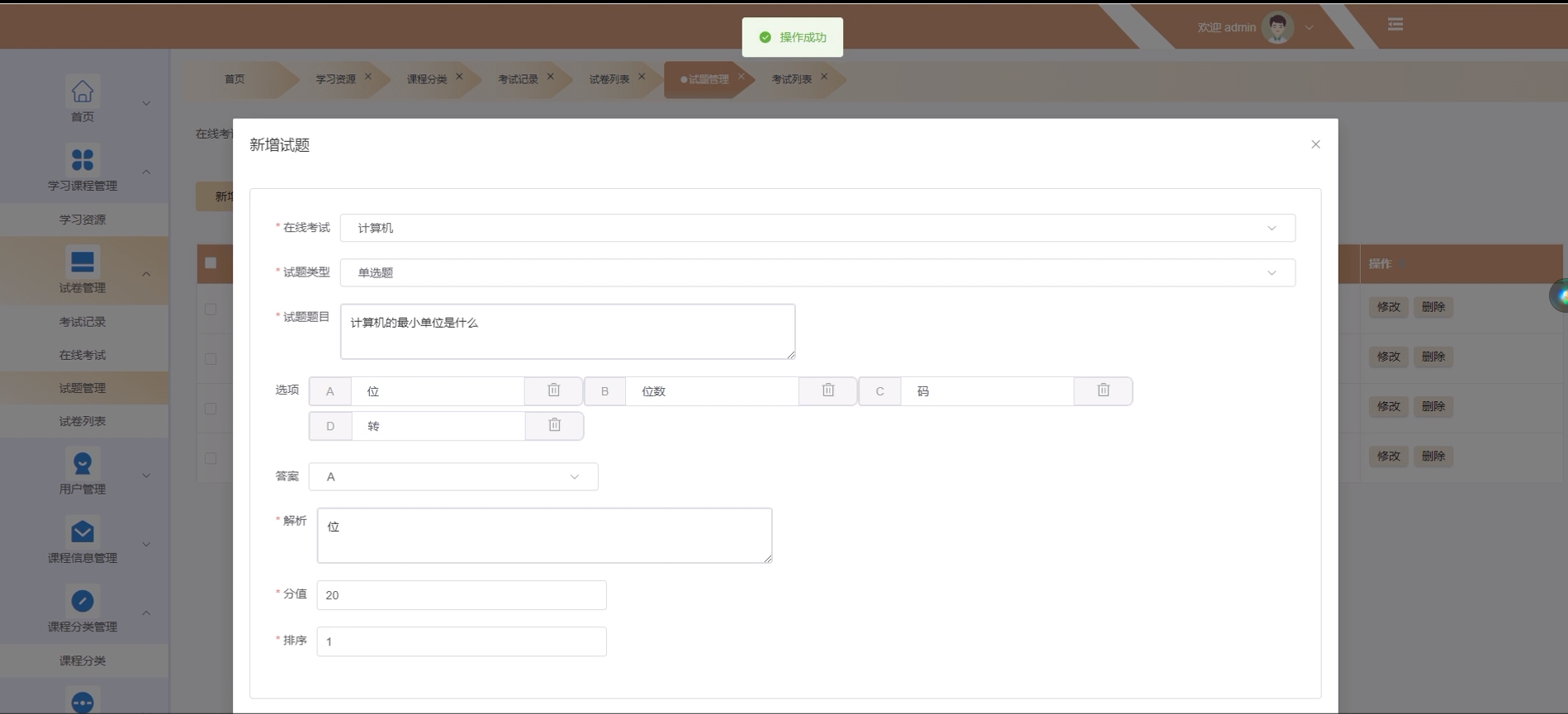Click the 学习课程管理 four-dots icon
The width and height of the screenshot is (1568, 714).
click(x=83, y=159)
